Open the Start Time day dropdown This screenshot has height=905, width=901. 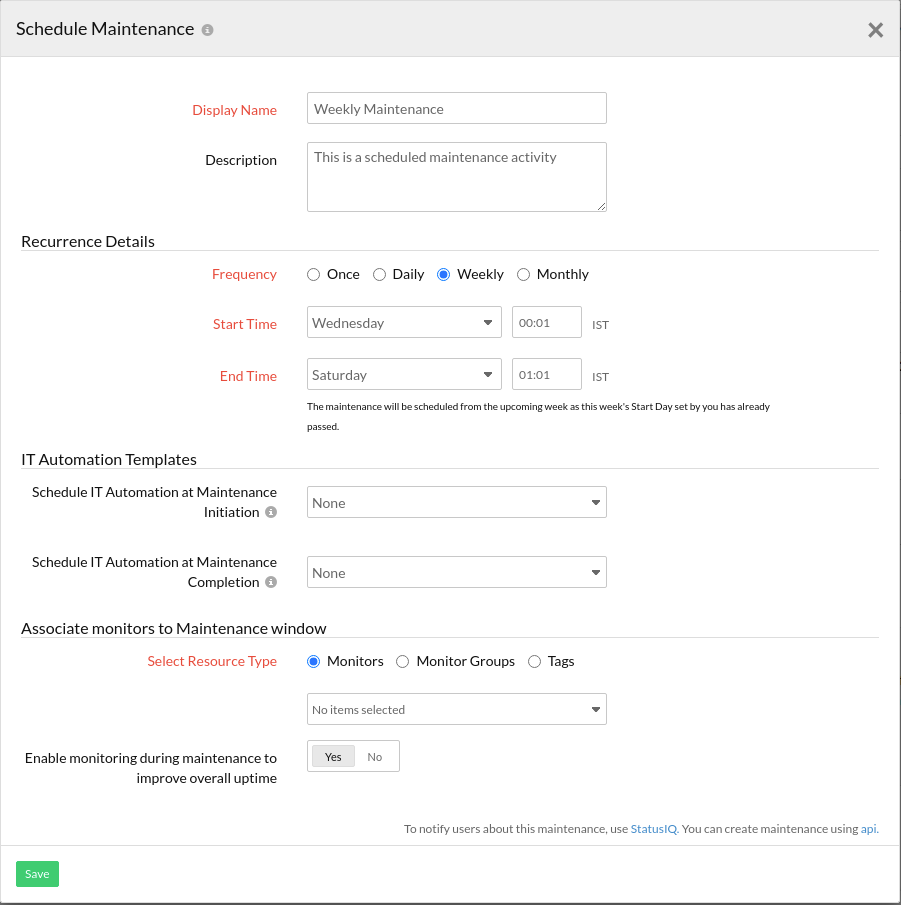404,323
